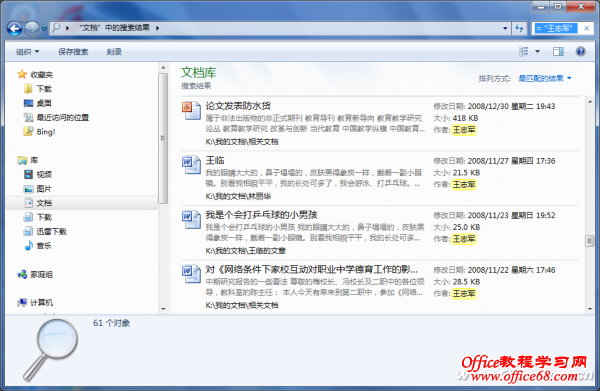Viewport: 600px width, 391px height.
Task: Click the 论文发表防水货 file icon
Action: tap(191, 111)
